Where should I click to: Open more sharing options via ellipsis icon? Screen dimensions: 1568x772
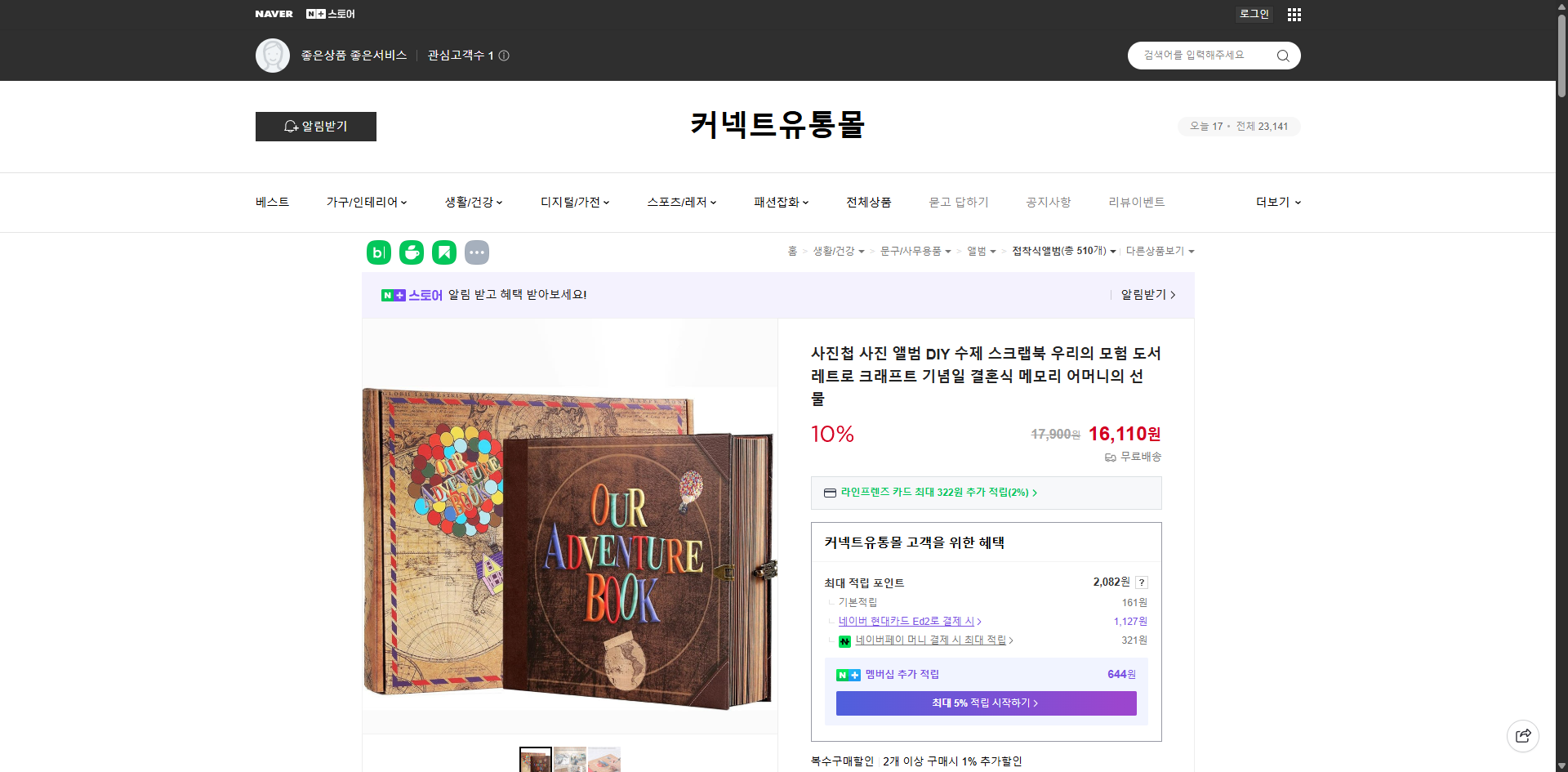pos(477,252)
